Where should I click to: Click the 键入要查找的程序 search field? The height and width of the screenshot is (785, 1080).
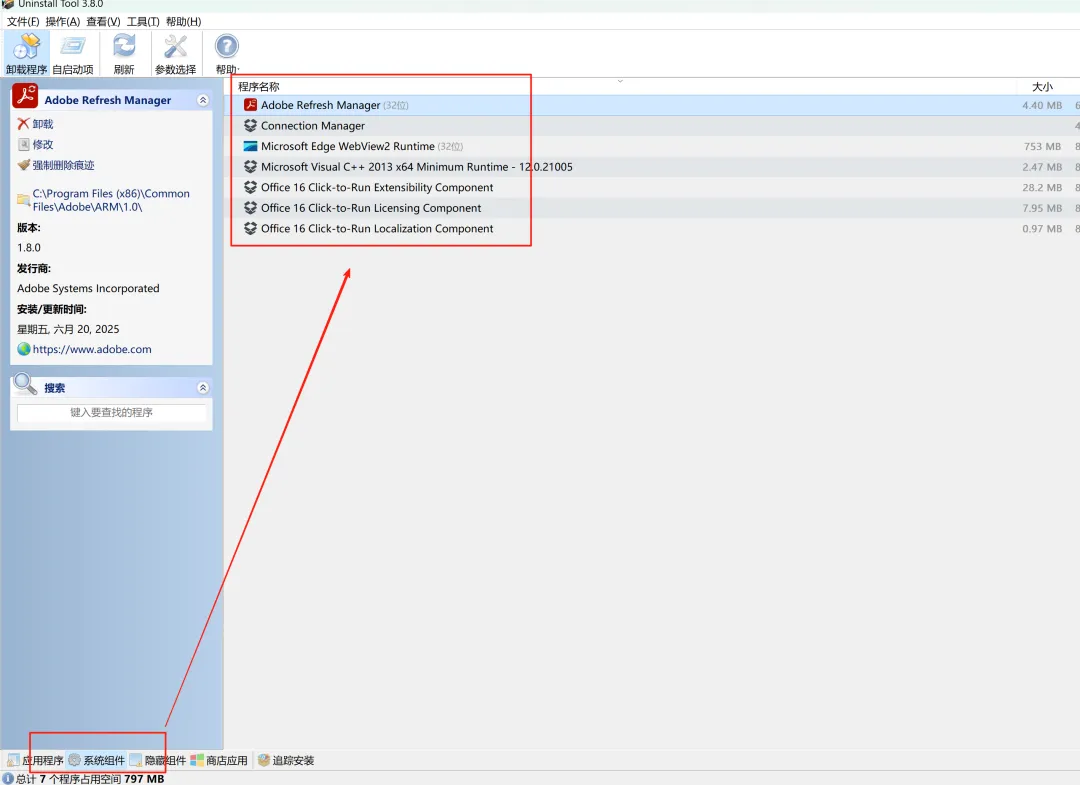click(x=112, y=412)
